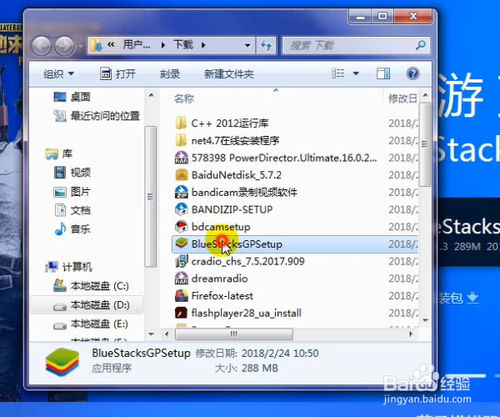Screen dimensions: 500x417
Task: Select the net4.7在线安装程序 folder icon
Action: pyautogui.click(x=181, y=140)
